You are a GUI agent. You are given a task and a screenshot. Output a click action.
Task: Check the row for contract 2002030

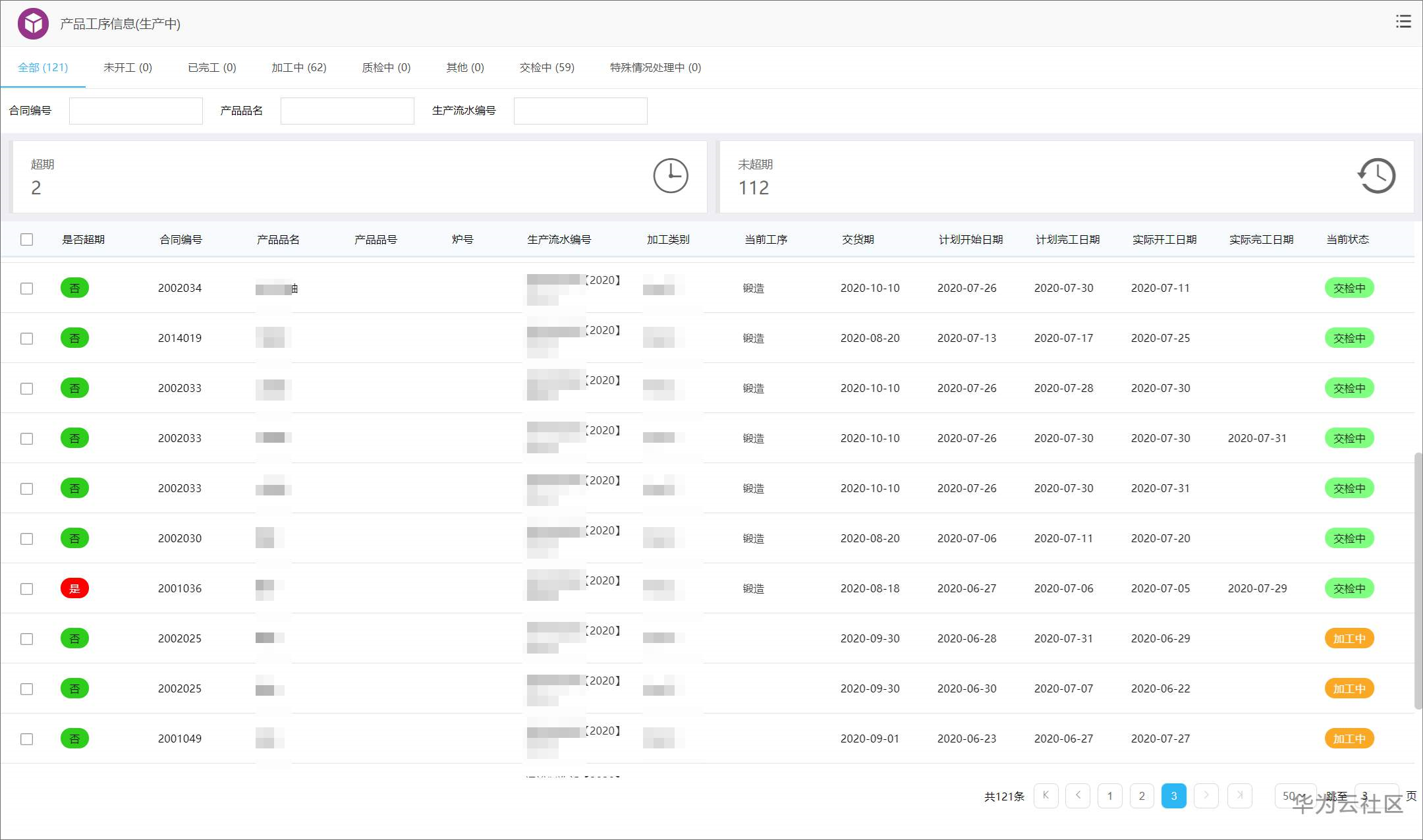point(26,538)
